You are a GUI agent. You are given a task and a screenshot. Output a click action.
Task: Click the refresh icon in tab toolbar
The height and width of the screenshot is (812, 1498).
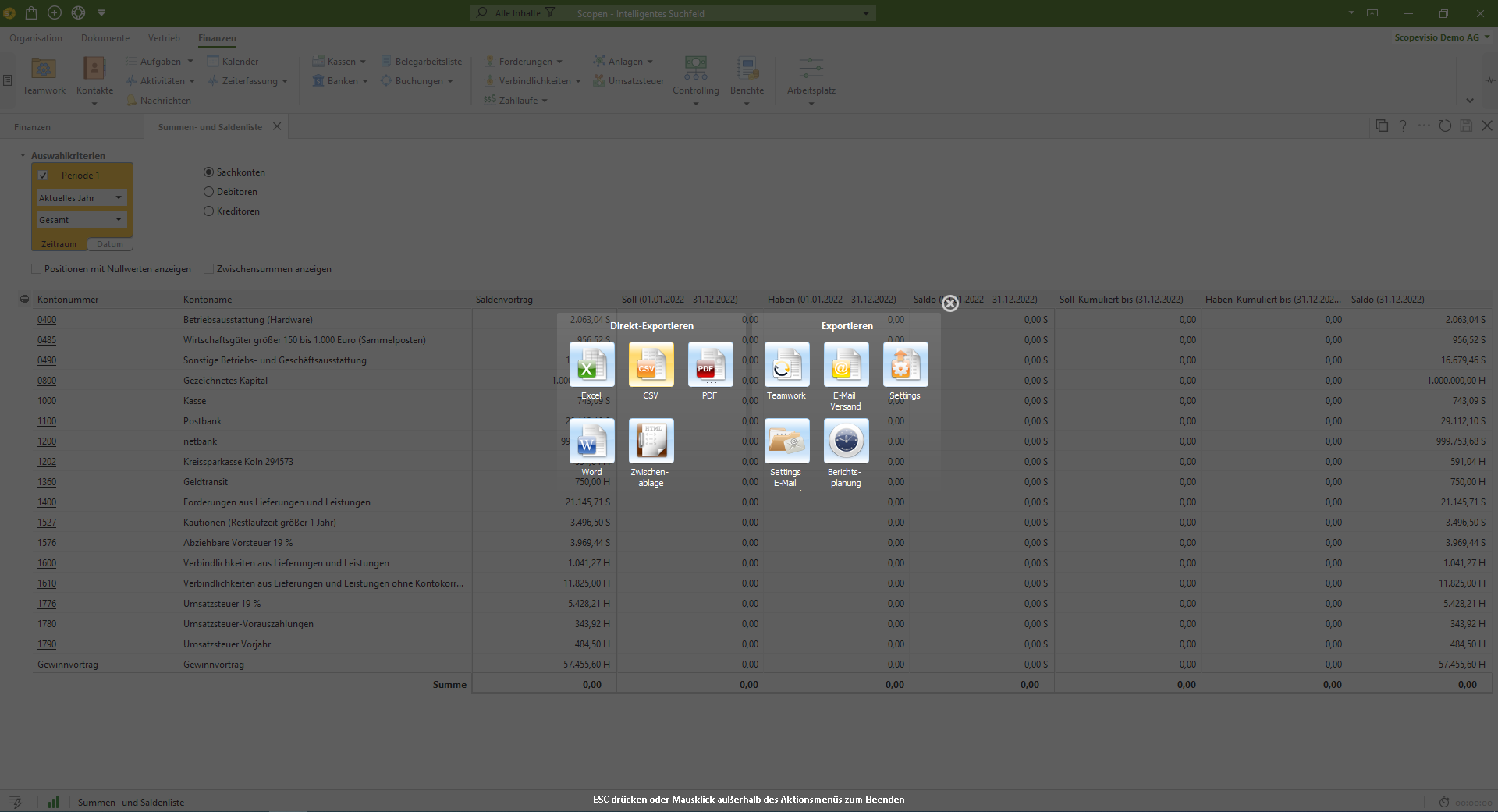pyautogui.click(x=1445, y=126)
